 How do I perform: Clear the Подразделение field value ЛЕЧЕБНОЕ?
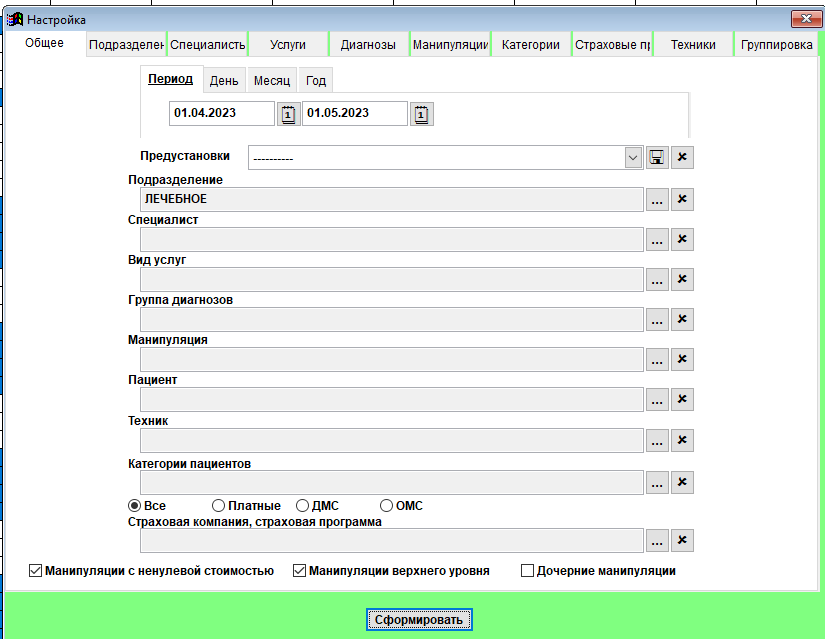pos(682,199)
